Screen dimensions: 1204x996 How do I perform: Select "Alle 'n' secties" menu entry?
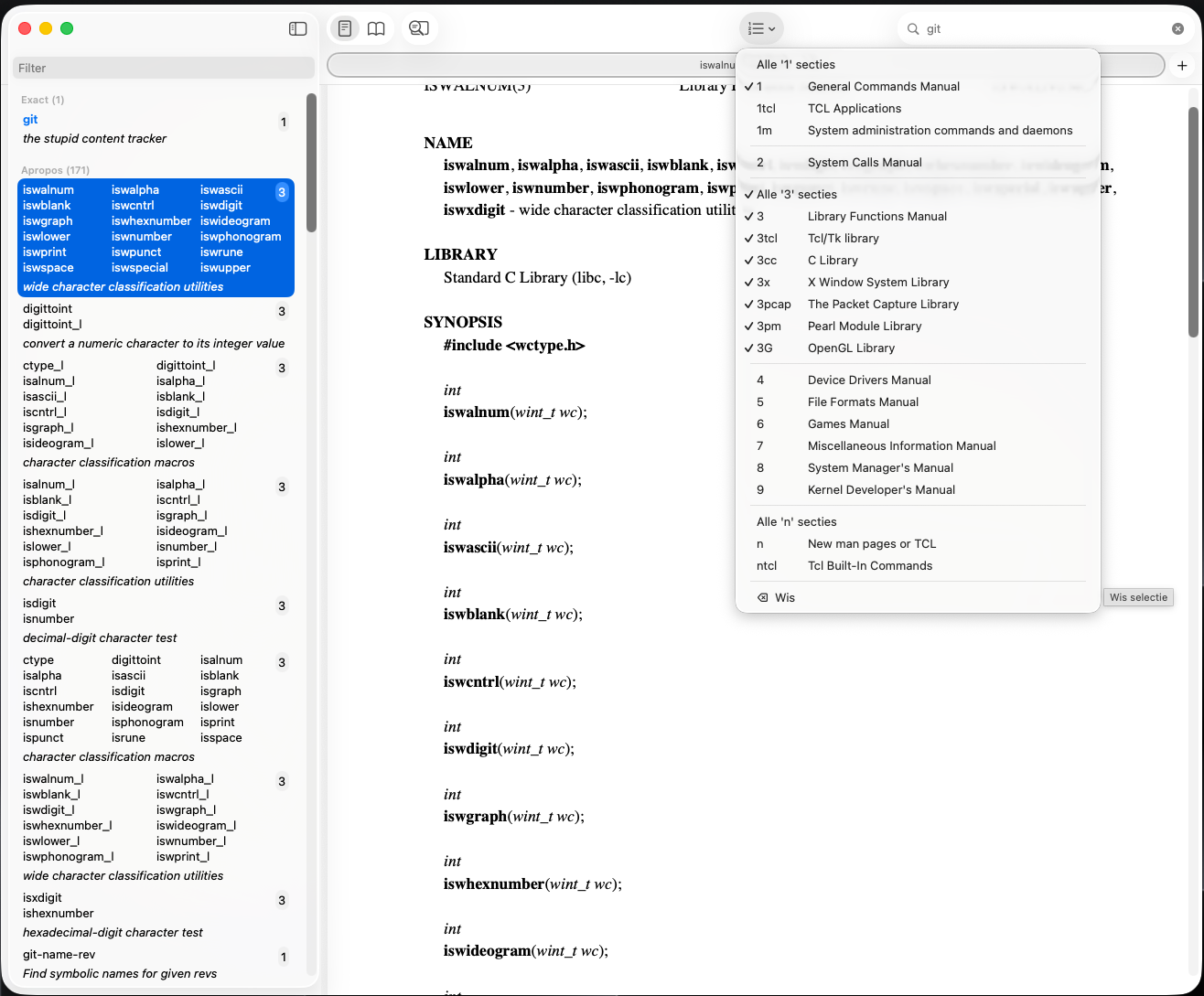[918, 522]
